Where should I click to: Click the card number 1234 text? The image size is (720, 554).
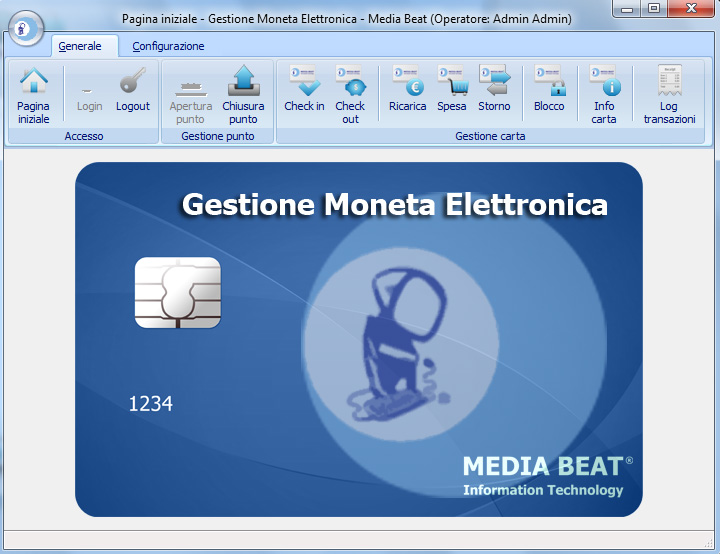coord(151,404)
